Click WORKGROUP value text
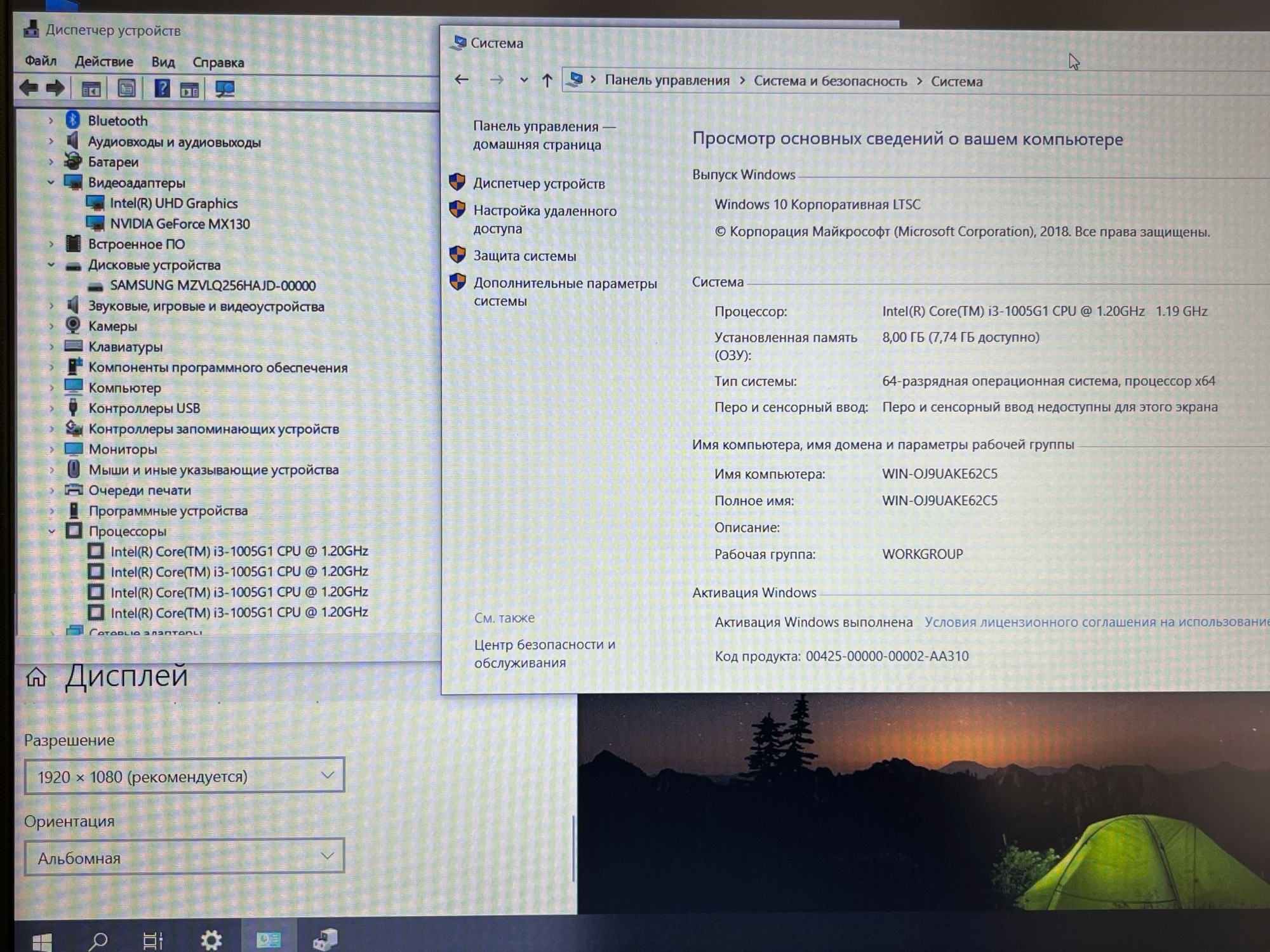Screen dimensions: 1270x952 pos(923,554)
